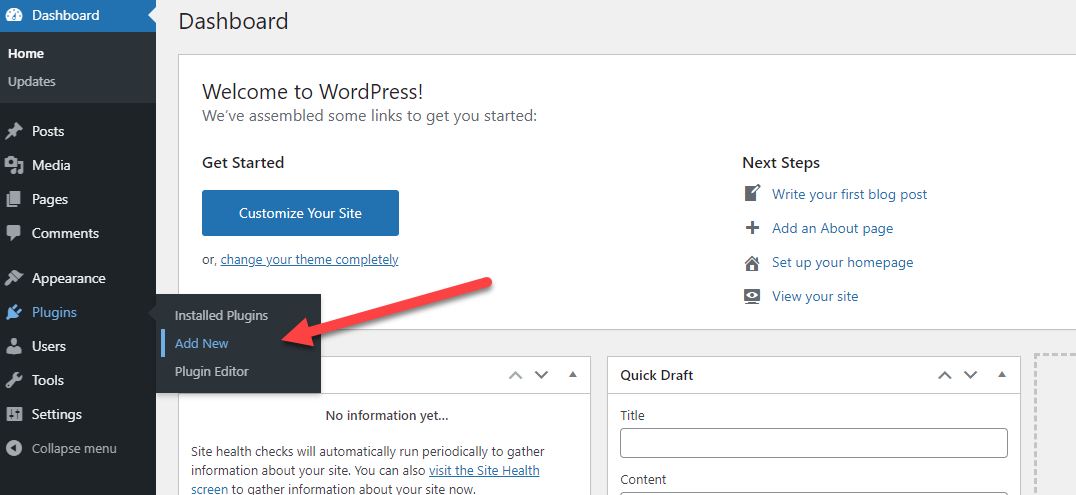The width and height of the screenshot is (1076, 495).
Task: Follow the 'change your theme completely' link
Action: (x=309, y=259)
